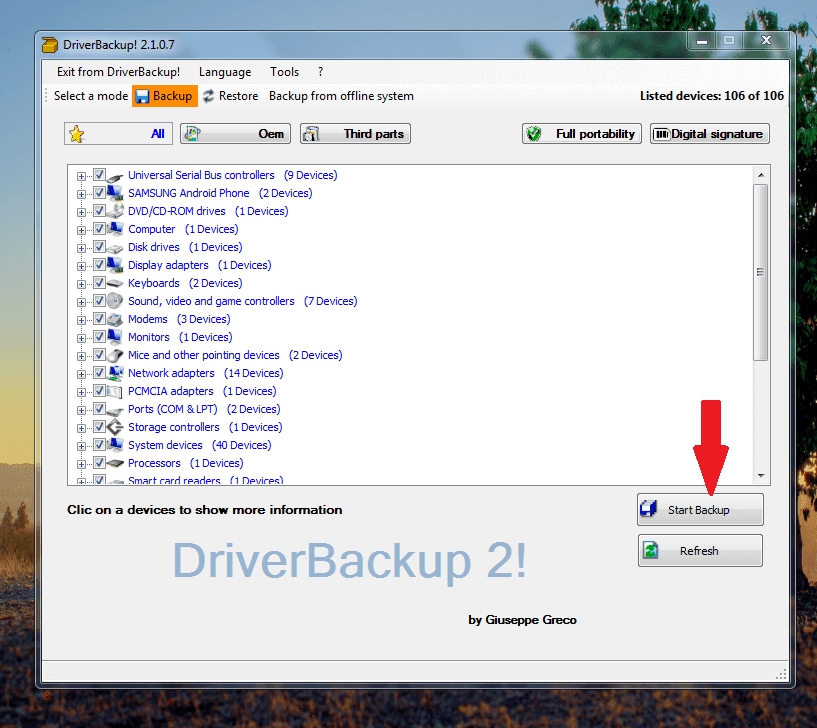Click the Restore mode arrows icon

(x=209, y=96)
